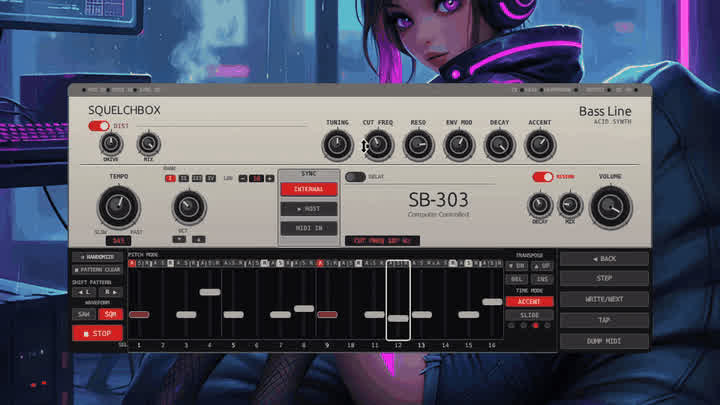Turn off the red reverb switch
Image resolution: width=720 pixels, height=405 pixels.
tap(542, 177)
